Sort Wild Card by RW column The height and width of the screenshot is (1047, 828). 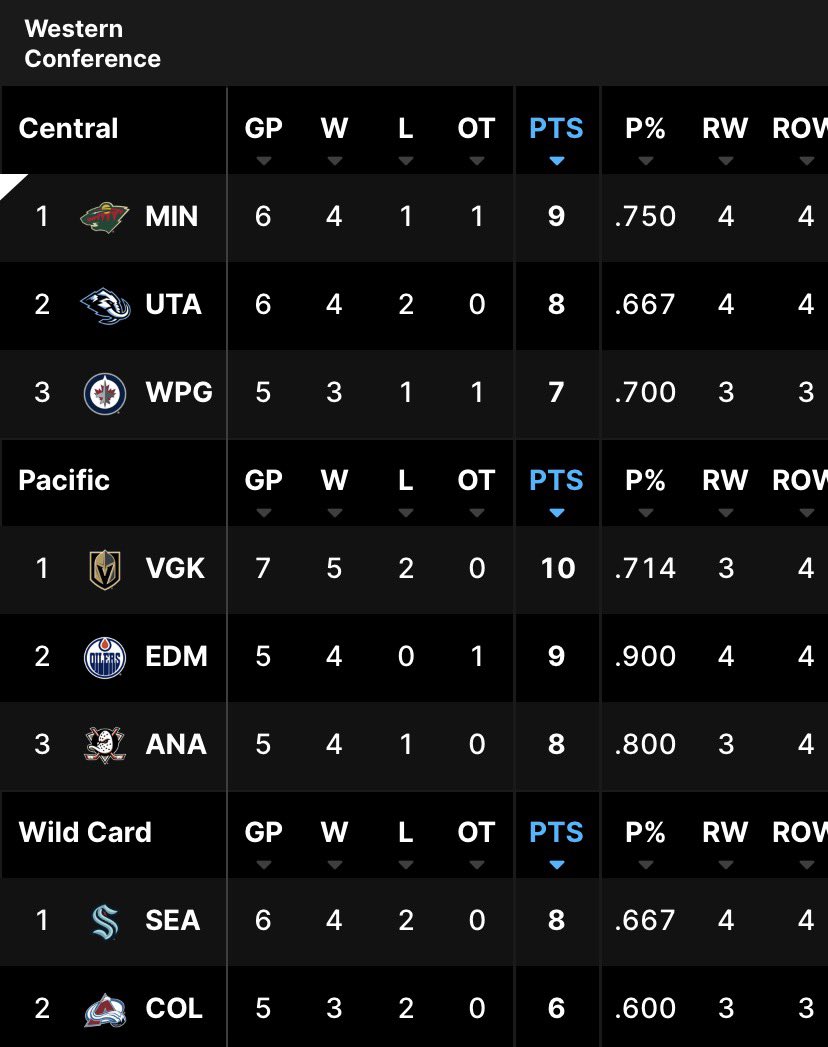tap(725, 839)
